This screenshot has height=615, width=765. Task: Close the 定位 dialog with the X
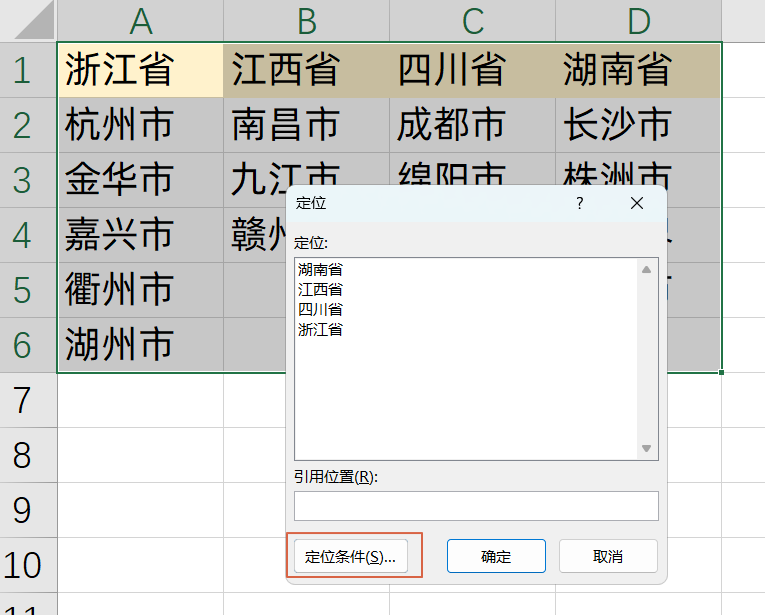[x=637, y=203]
